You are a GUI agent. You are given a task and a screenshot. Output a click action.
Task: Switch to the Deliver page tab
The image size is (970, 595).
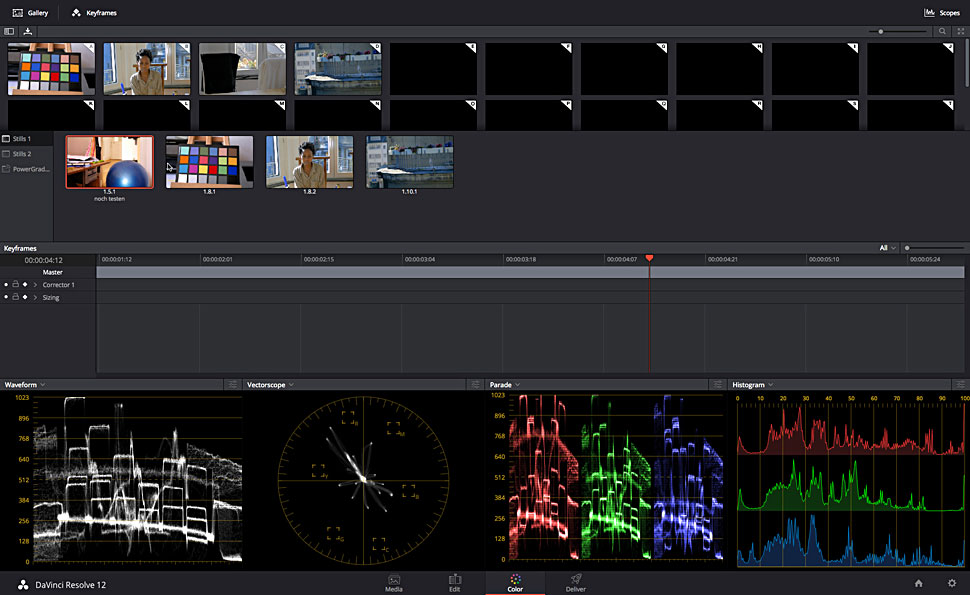tap(576, 583)
